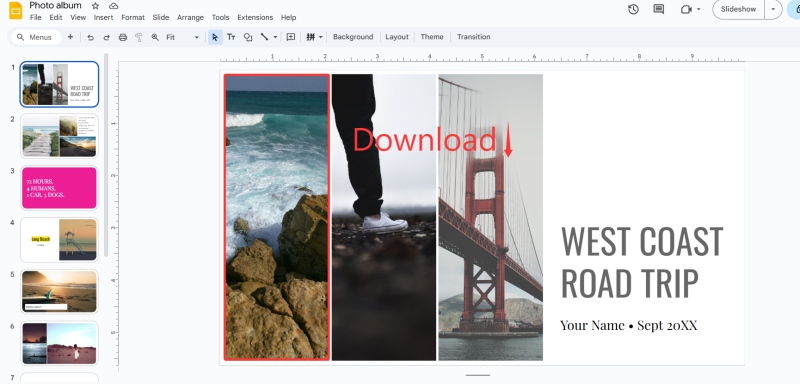Image resolution: width=800 pixels, height=384 pixels.
Task: Insert a text box
Action: (231, 37)
